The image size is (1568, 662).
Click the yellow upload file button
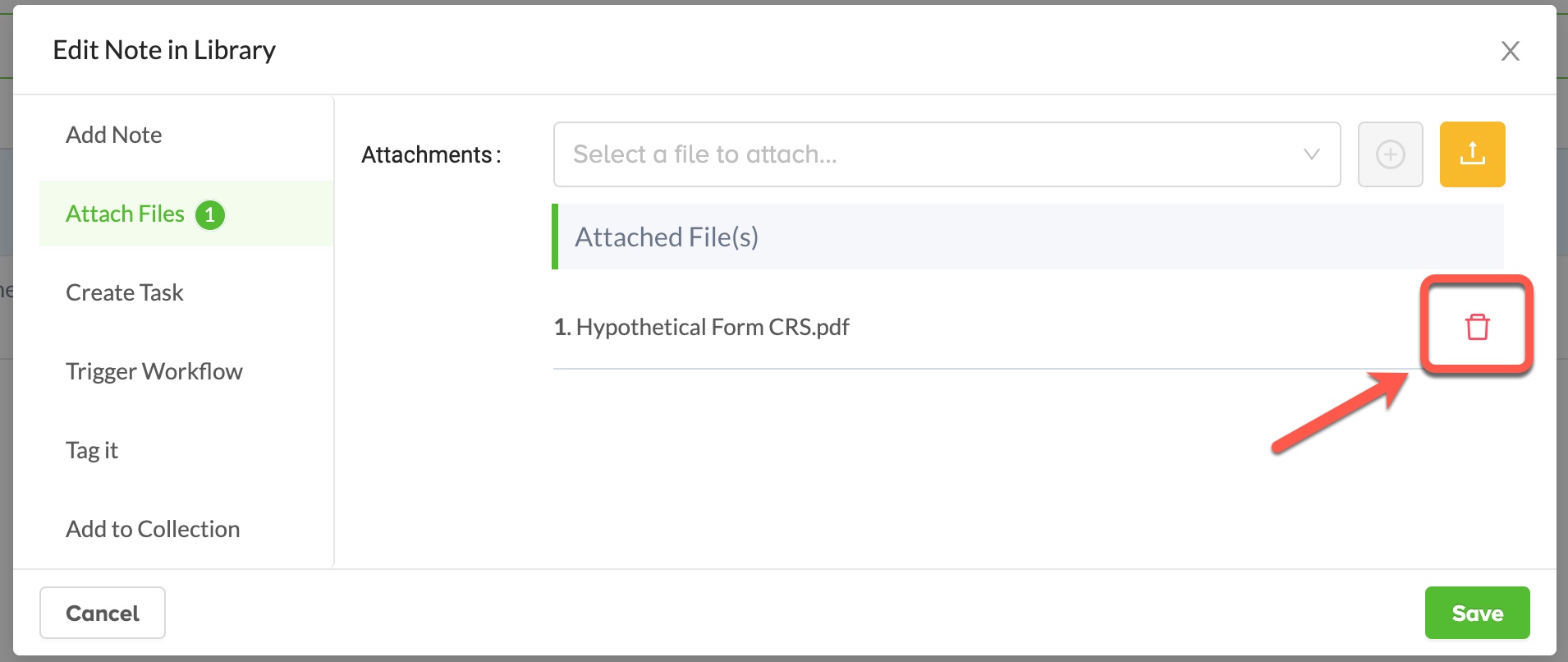coord(1472,154)
